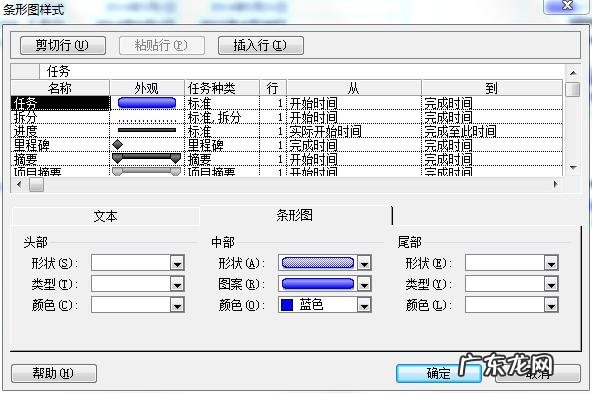Click the gray bar appearance of 项目摘要 row
This screenshot has width=592, height=394.
pos(146,171)
